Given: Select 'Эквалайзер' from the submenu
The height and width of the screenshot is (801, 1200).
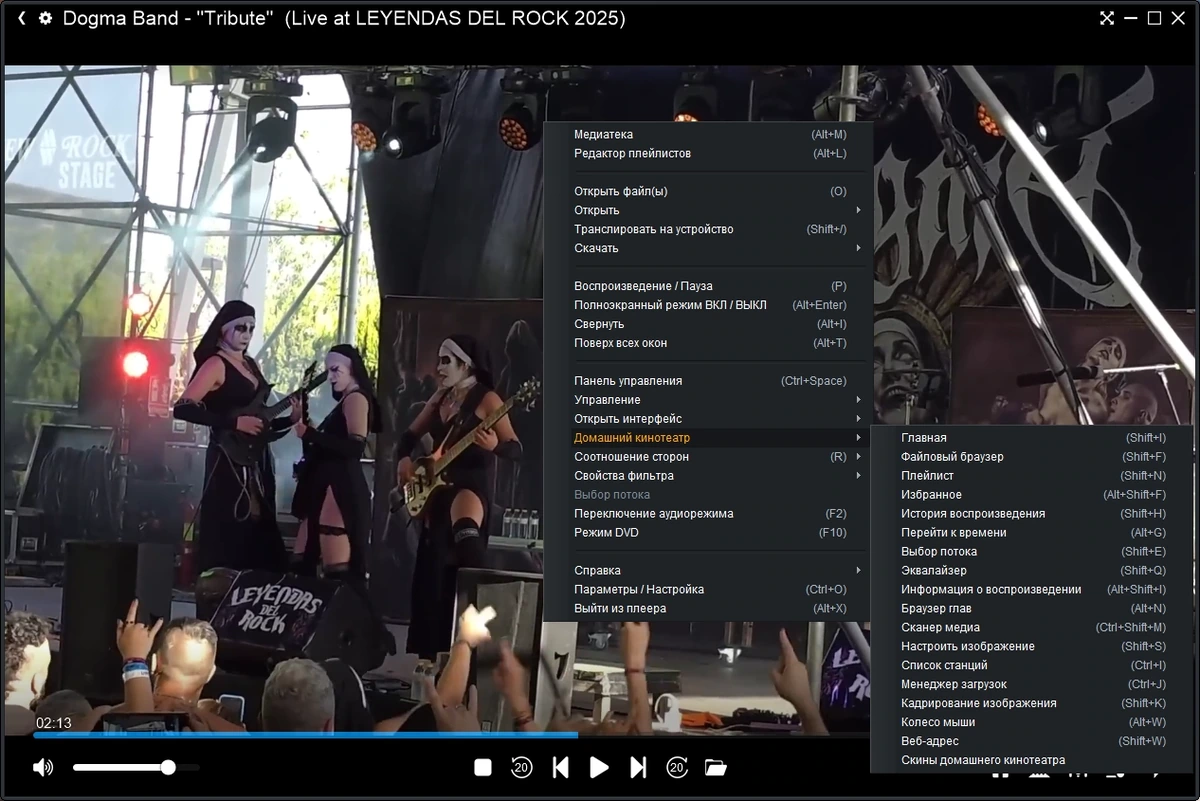Looking at the screenshot, I should click(x=1033, y=571).
